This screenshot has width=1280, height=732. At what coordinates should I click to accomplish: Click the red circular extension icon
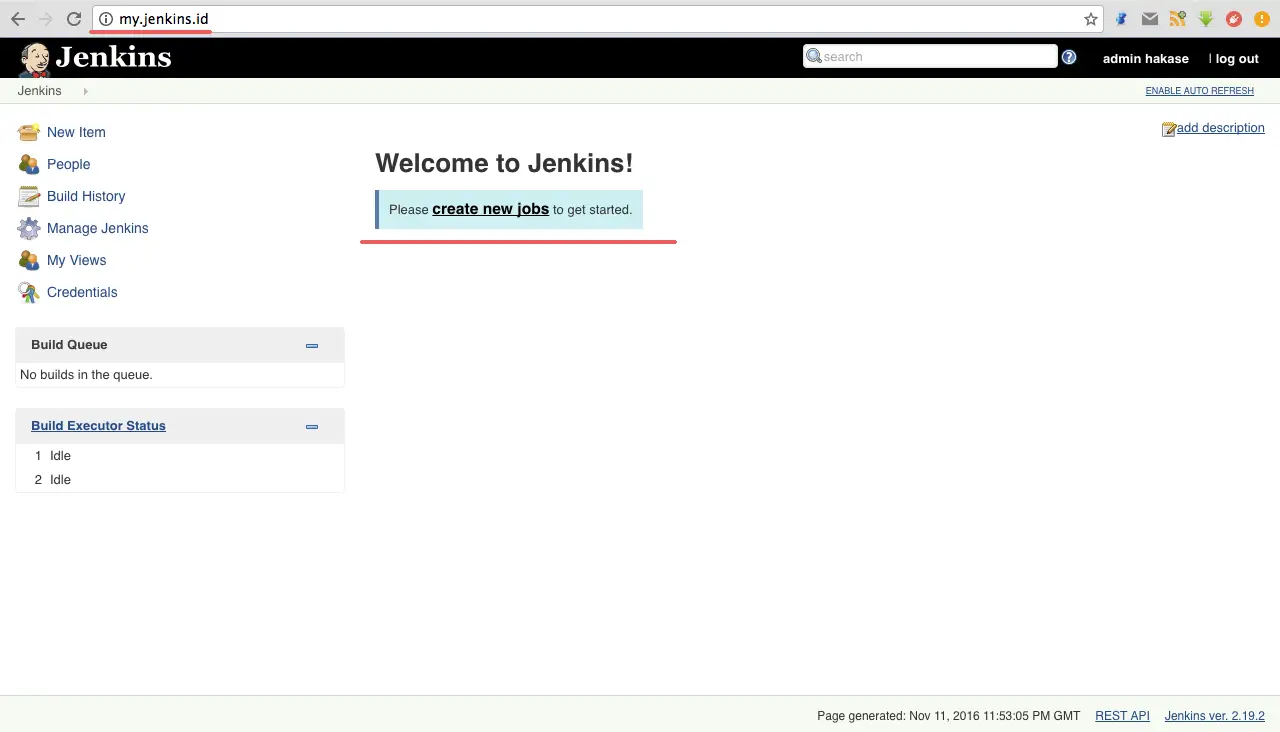click(x=1234, y=19)
